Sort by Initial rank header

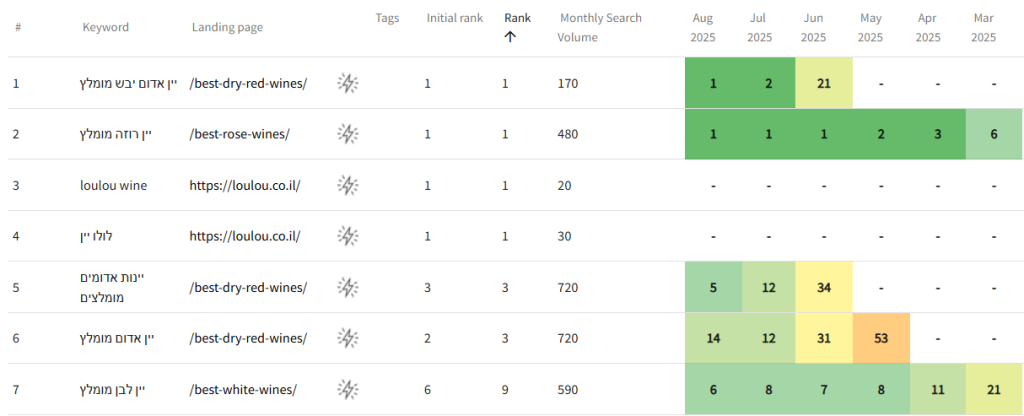454,18
